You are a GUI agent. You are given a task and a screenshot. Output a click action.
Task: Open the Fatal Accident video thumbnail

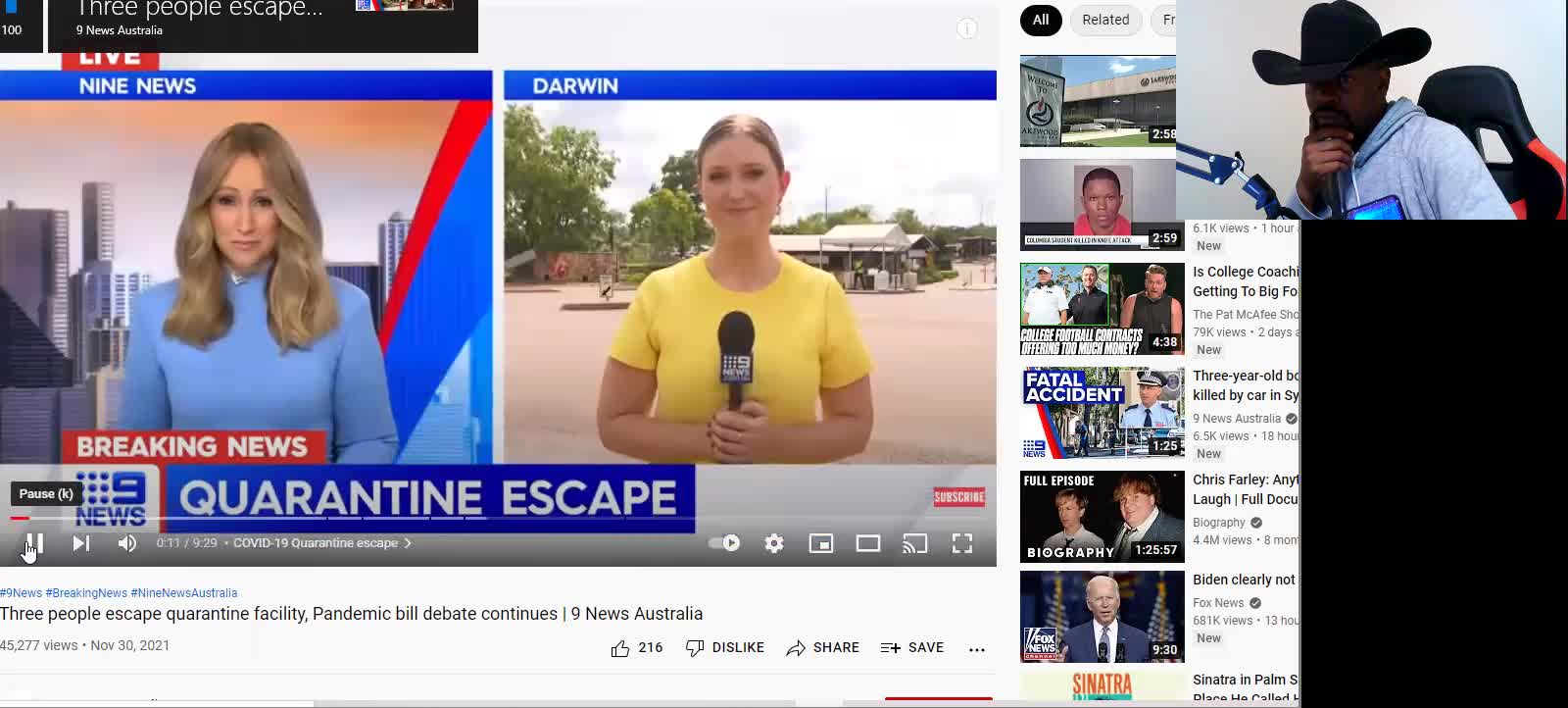click(1102, 413)
